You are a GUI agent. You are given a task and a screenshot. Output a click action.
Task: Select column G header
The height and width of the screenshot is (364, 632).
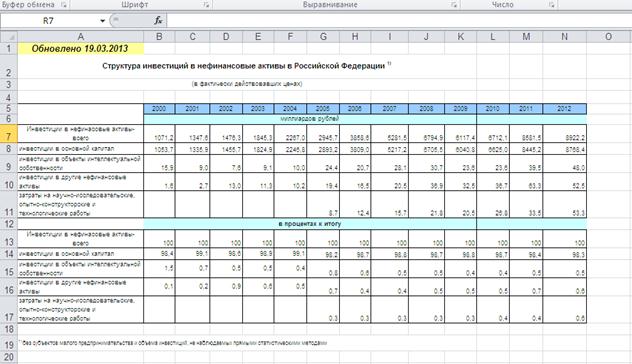point(323,37)
